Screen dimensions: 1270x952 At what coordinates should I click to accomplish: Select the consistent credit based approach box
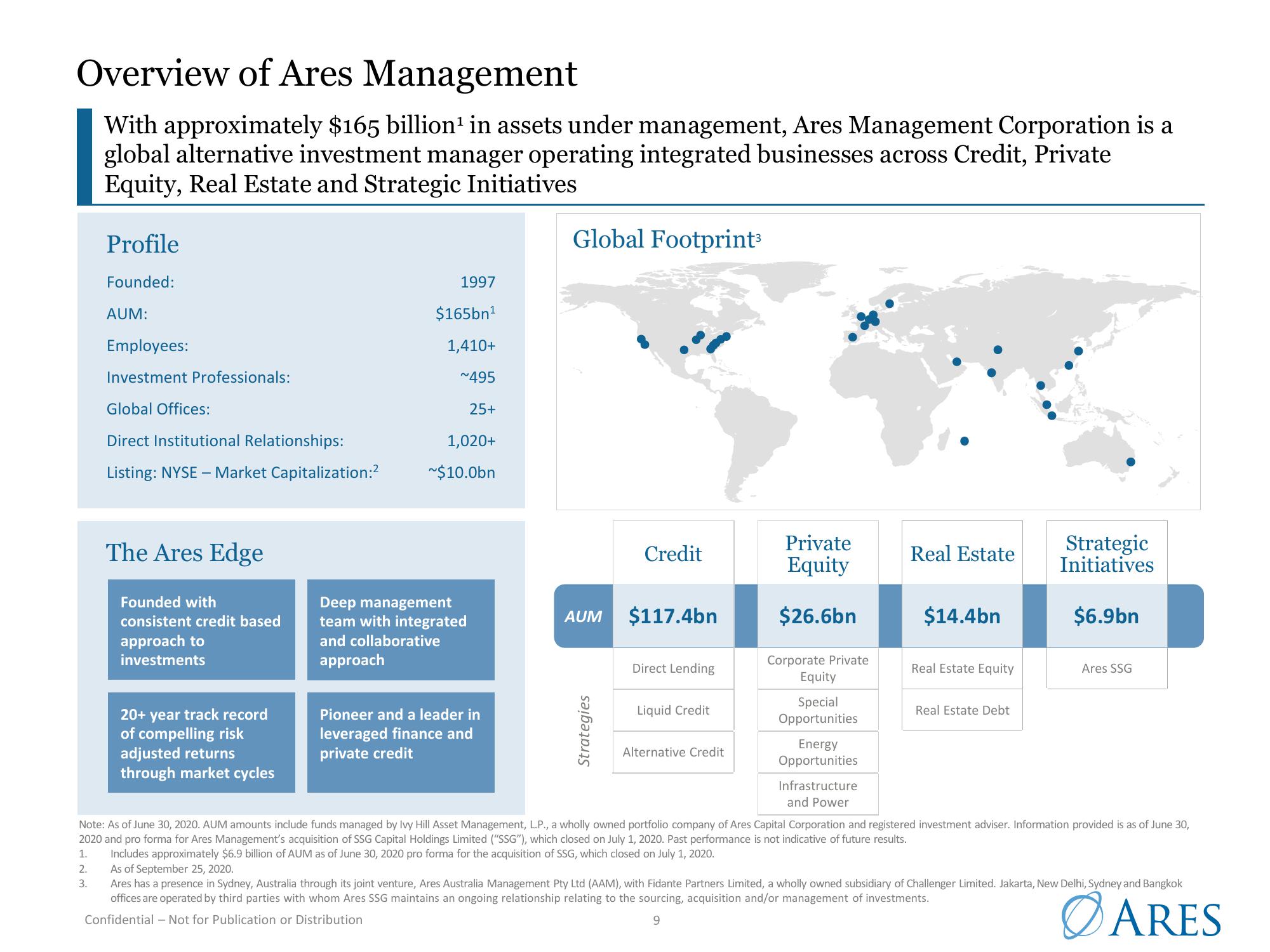click(x=201, y=630)
